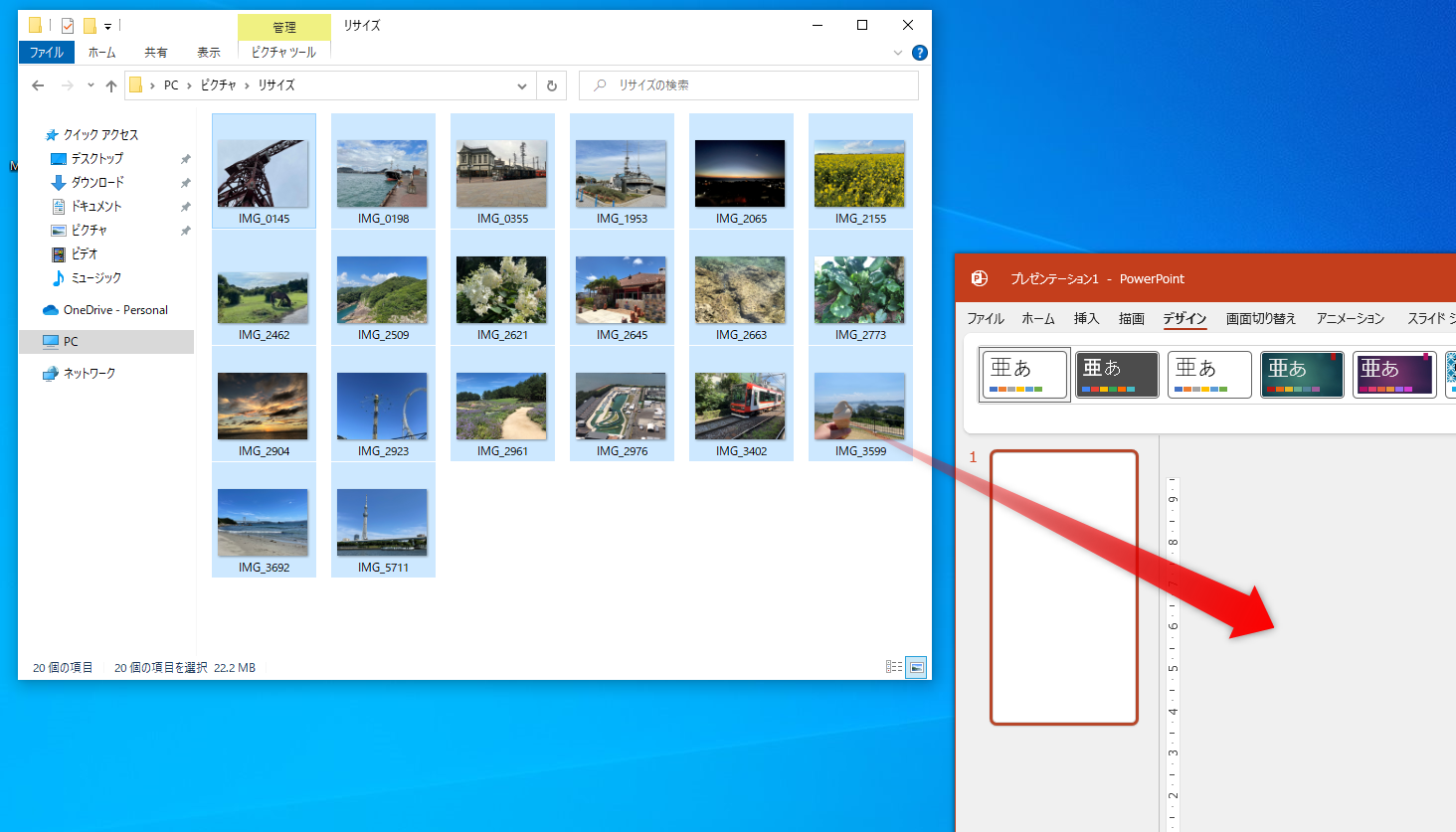Open Explorer help with the question mark icon

pyautogui.click(x=918, y=53)
